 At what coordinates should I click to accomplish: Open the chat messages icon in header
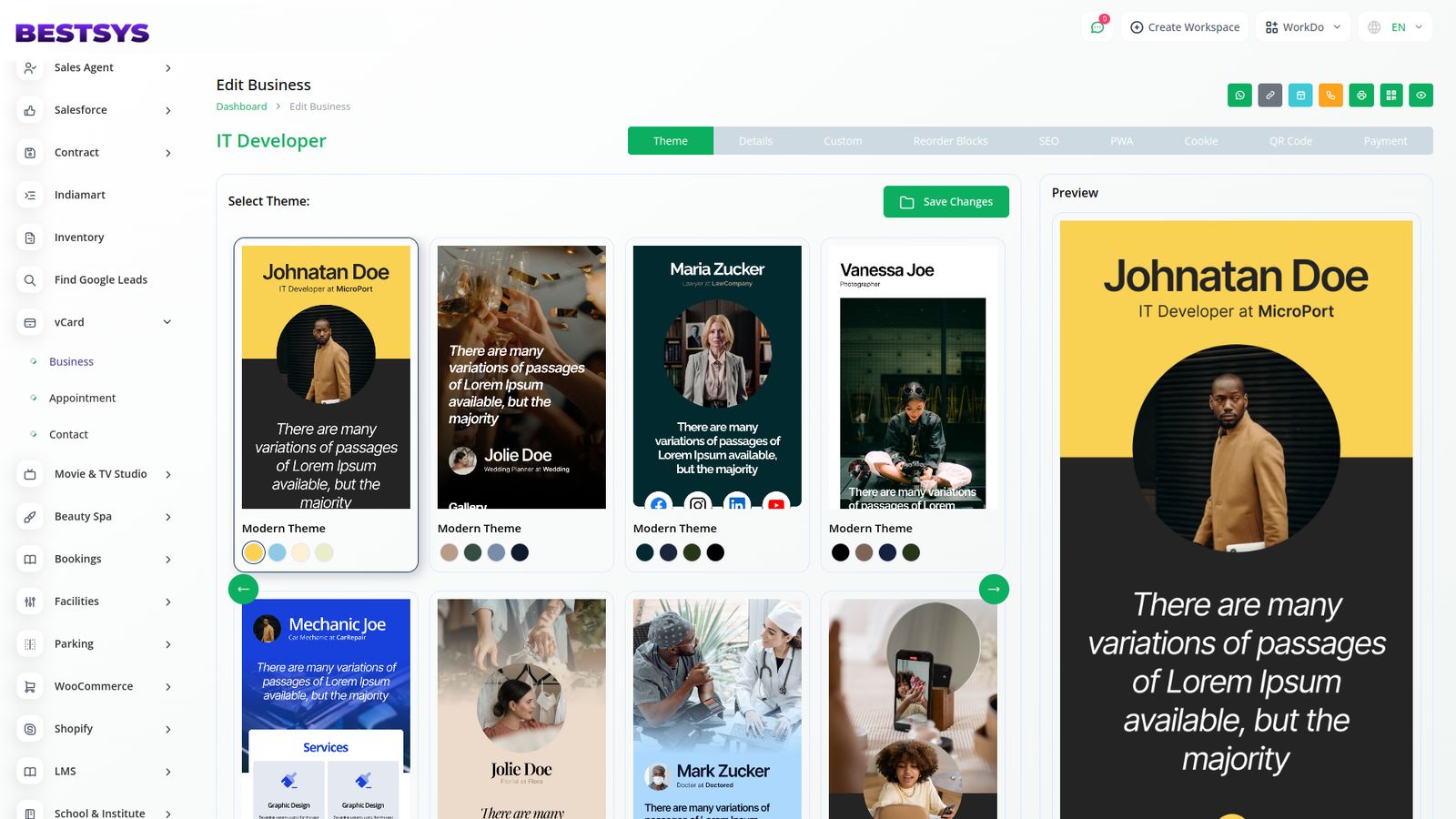1097,27
